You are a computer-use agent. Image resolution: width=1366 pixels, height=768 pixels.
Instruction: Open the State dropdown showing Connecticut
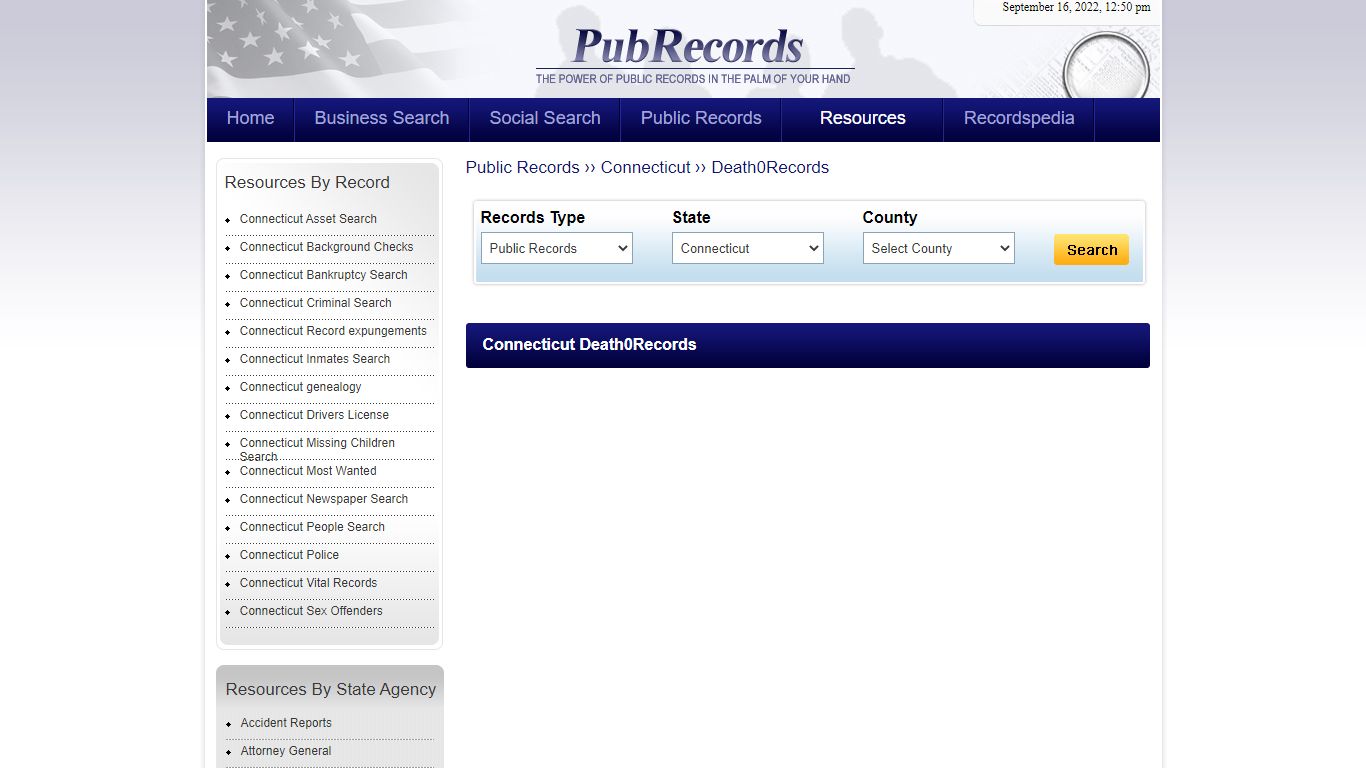click(748, 248)
